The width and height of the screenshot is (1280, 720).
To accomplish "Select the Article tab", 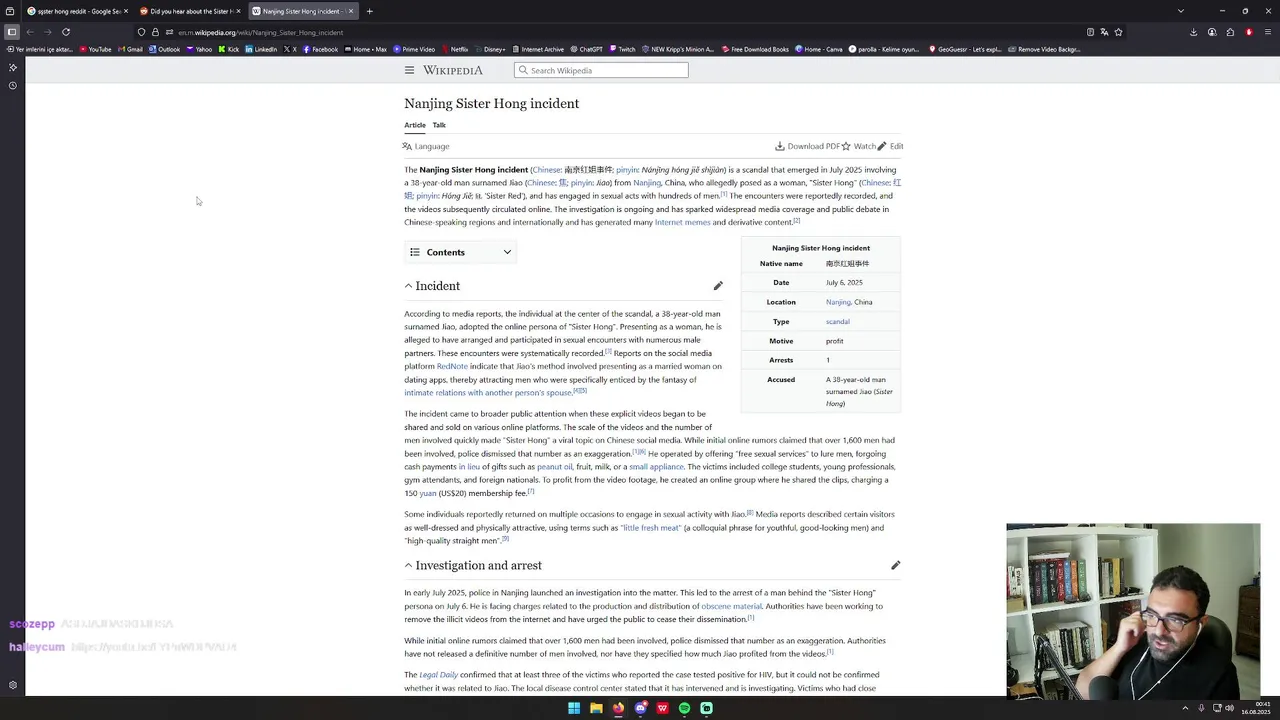I will click(x=415, y=125).
